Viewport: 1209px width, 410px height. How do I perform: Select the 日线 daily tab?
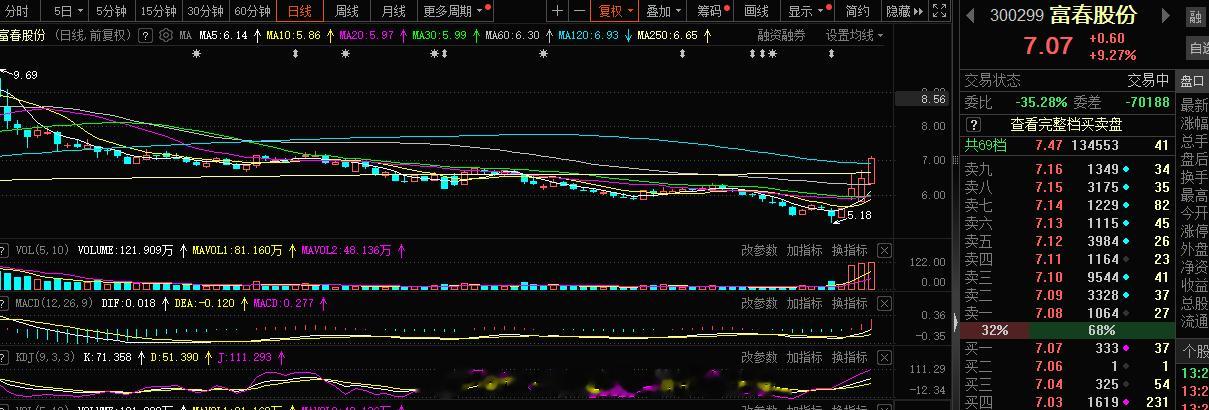pos(299,11)
